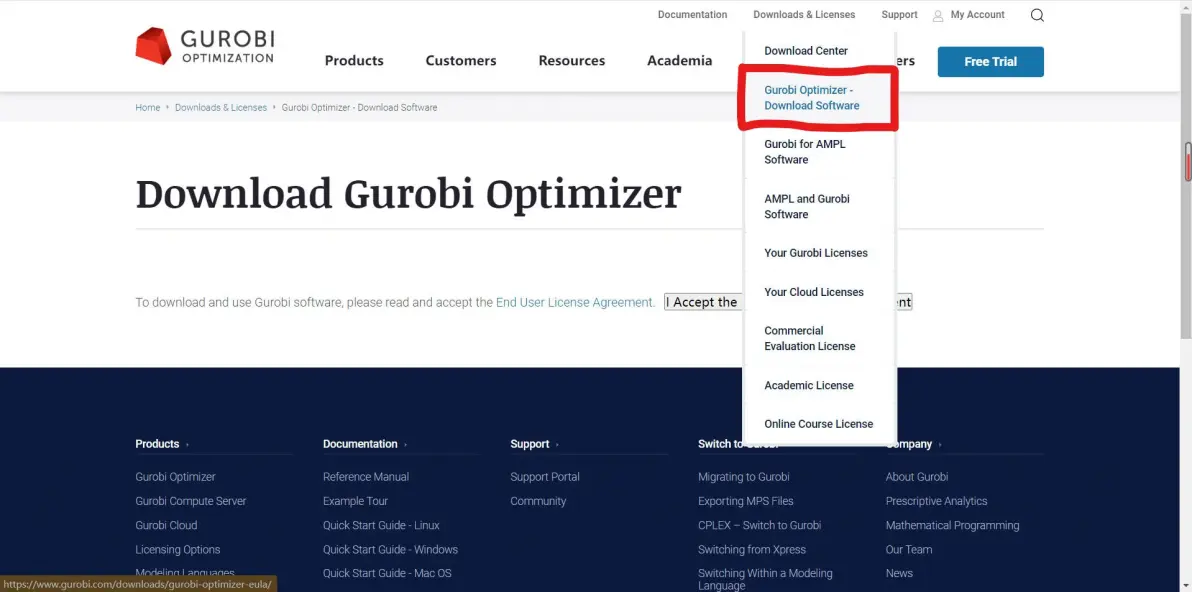Select Gurobi Optimizer - Download Software entry
The width and height of the screenshot is (1192, 592).
(812, 97)
